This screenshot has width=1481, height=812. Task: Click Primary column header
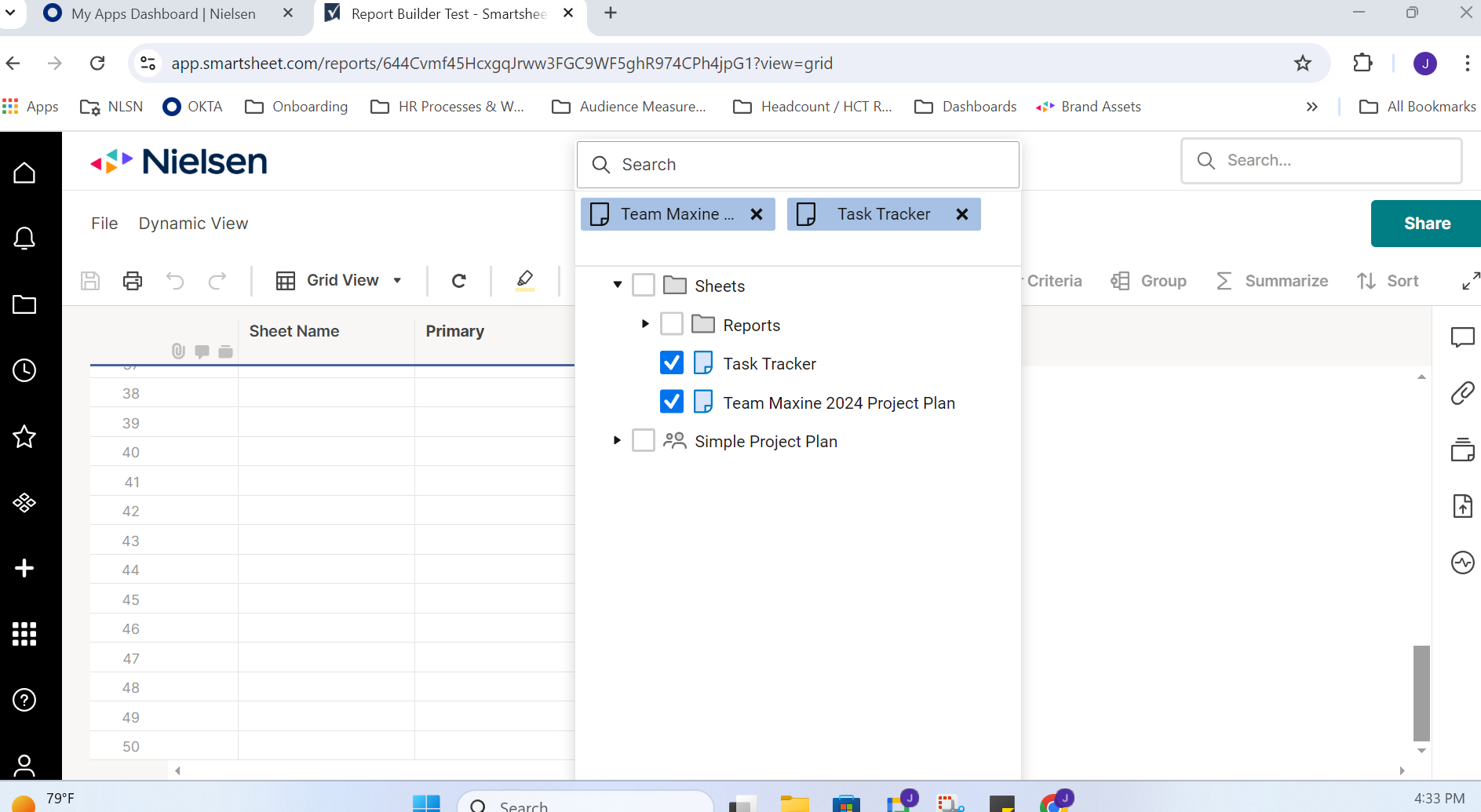(455, 331)
